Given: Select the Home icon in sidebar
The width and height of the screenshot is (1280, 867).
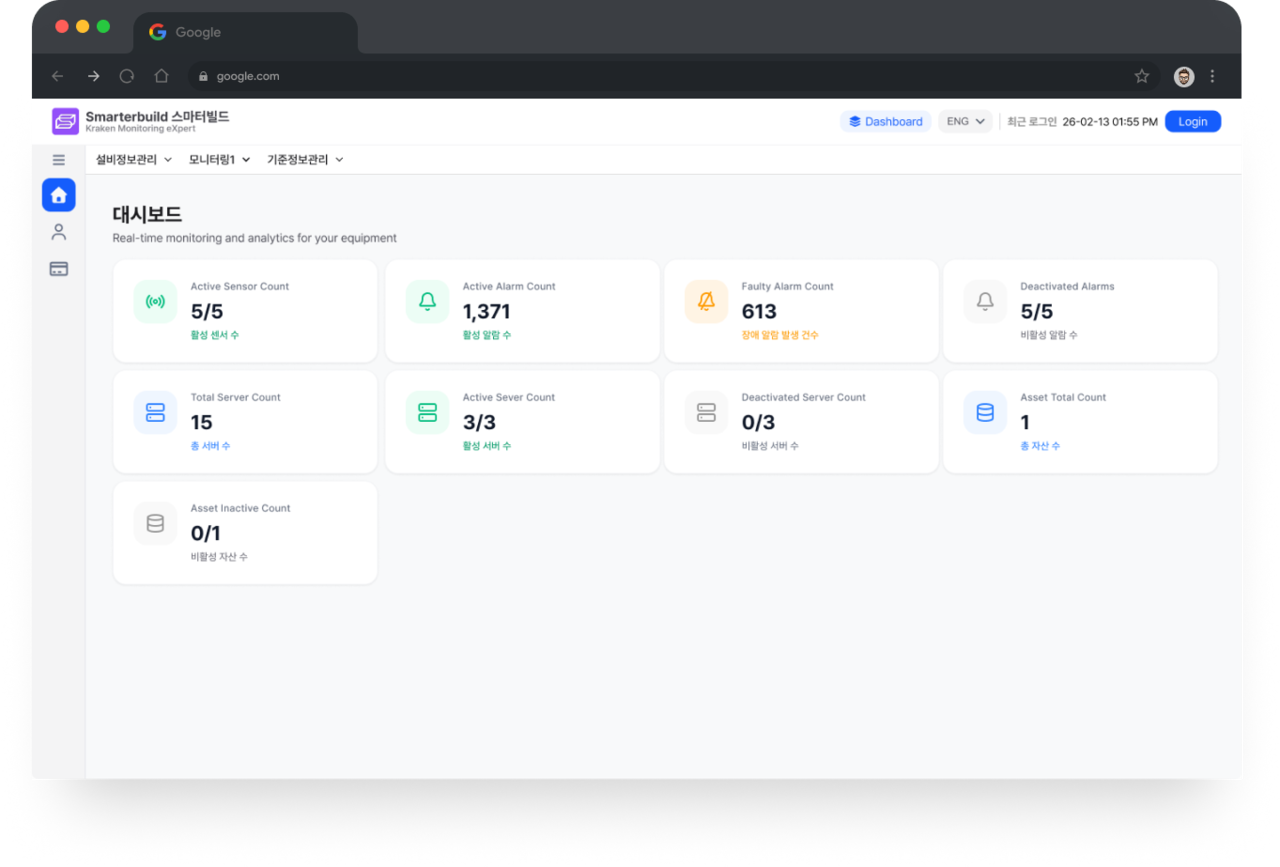Looking at the screenshot, I should click(59, 195).
